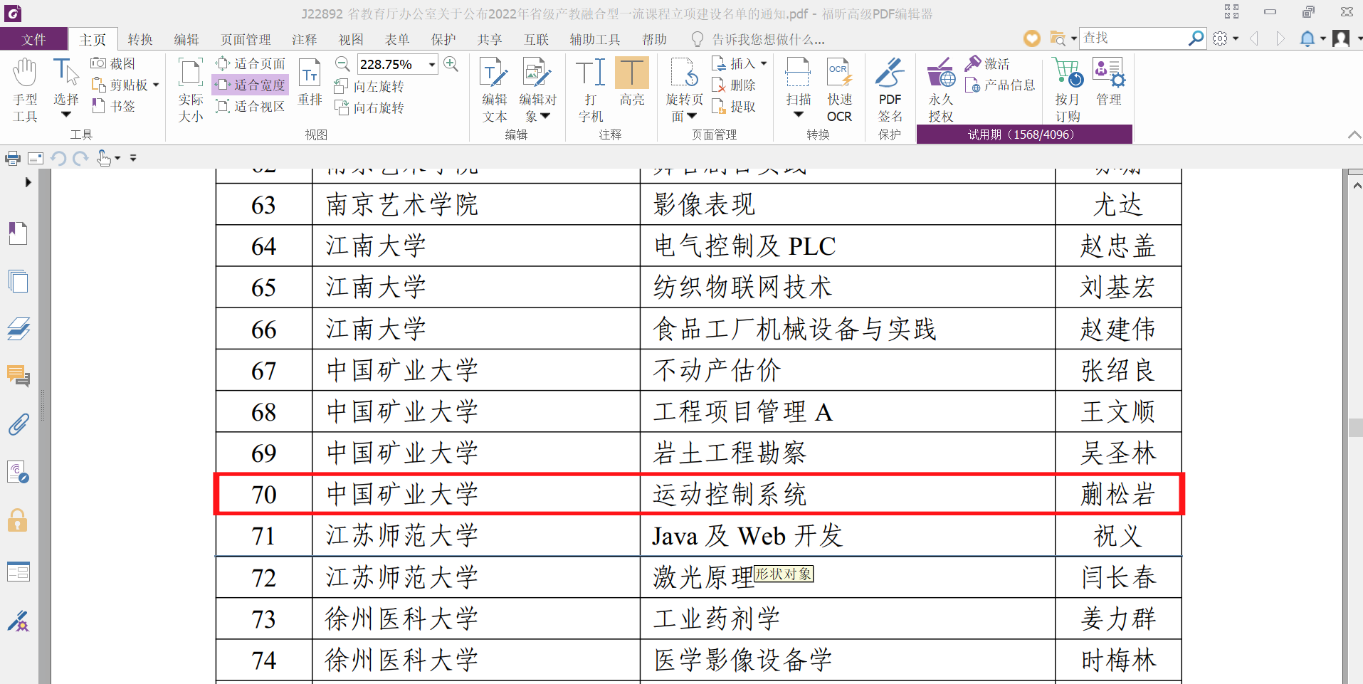Open the File (文件) menu

[34, 39]
